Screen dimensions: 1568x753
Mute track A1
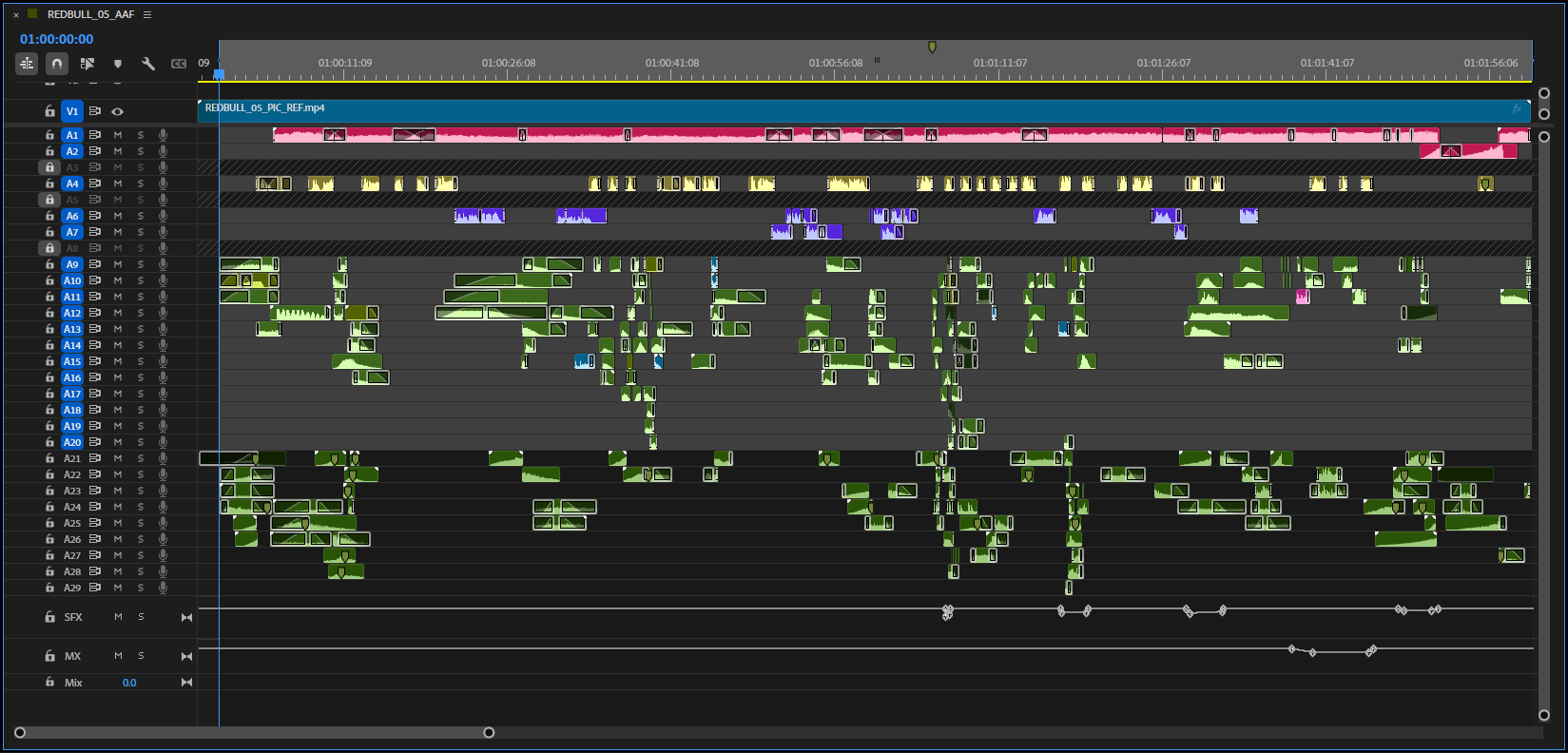coord(118,135)
